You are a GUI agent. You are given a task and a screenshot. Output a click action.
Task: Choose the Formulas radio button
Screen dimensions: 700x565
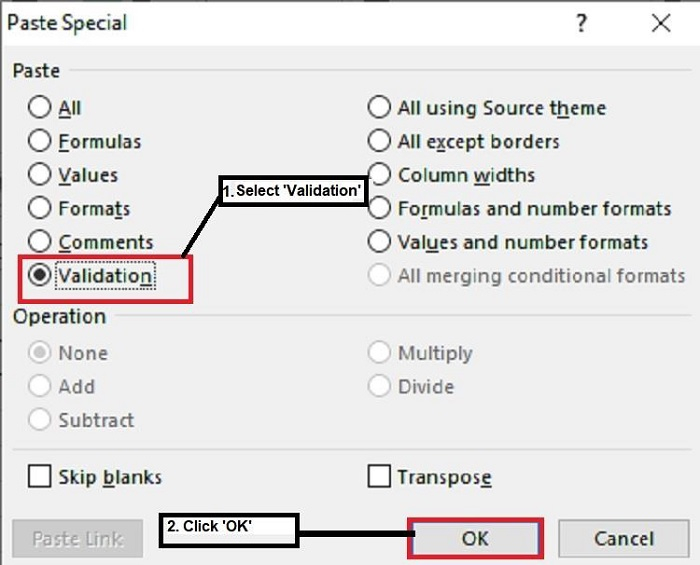coord(40,141)
